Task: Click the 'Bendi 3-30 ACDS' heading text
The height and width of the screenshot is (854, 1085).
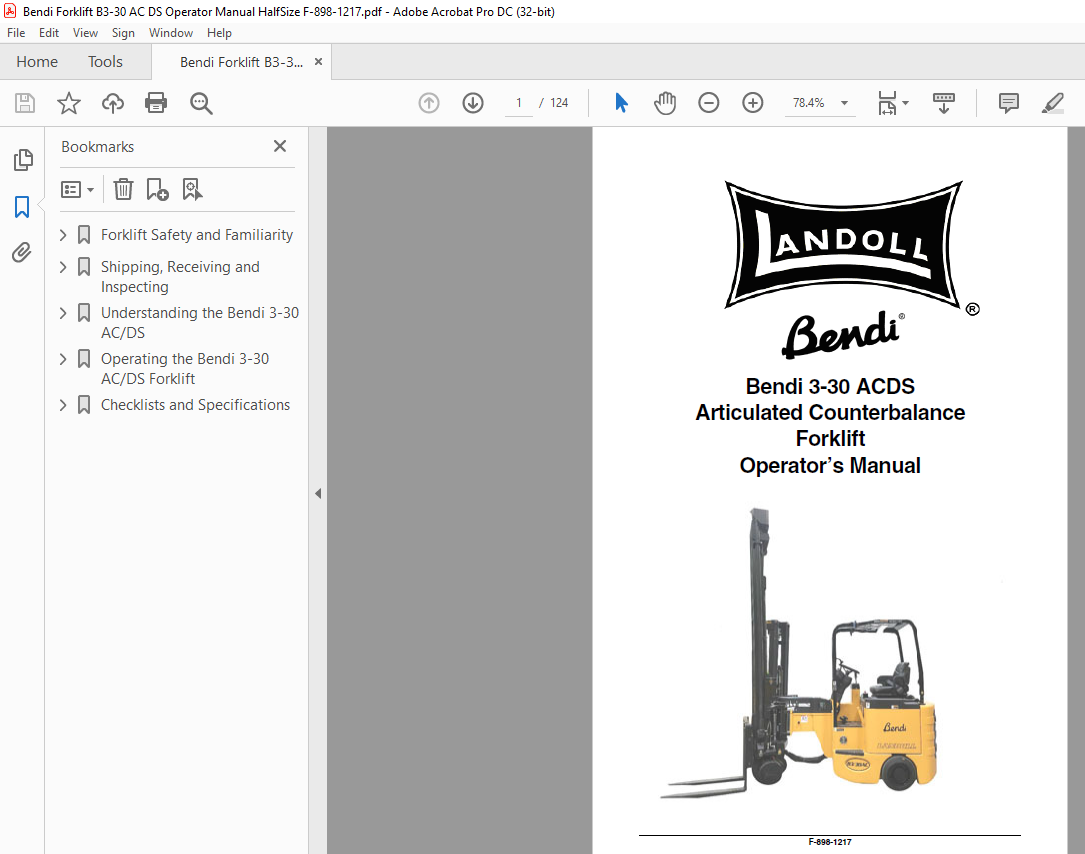Action: click(830, 386)
